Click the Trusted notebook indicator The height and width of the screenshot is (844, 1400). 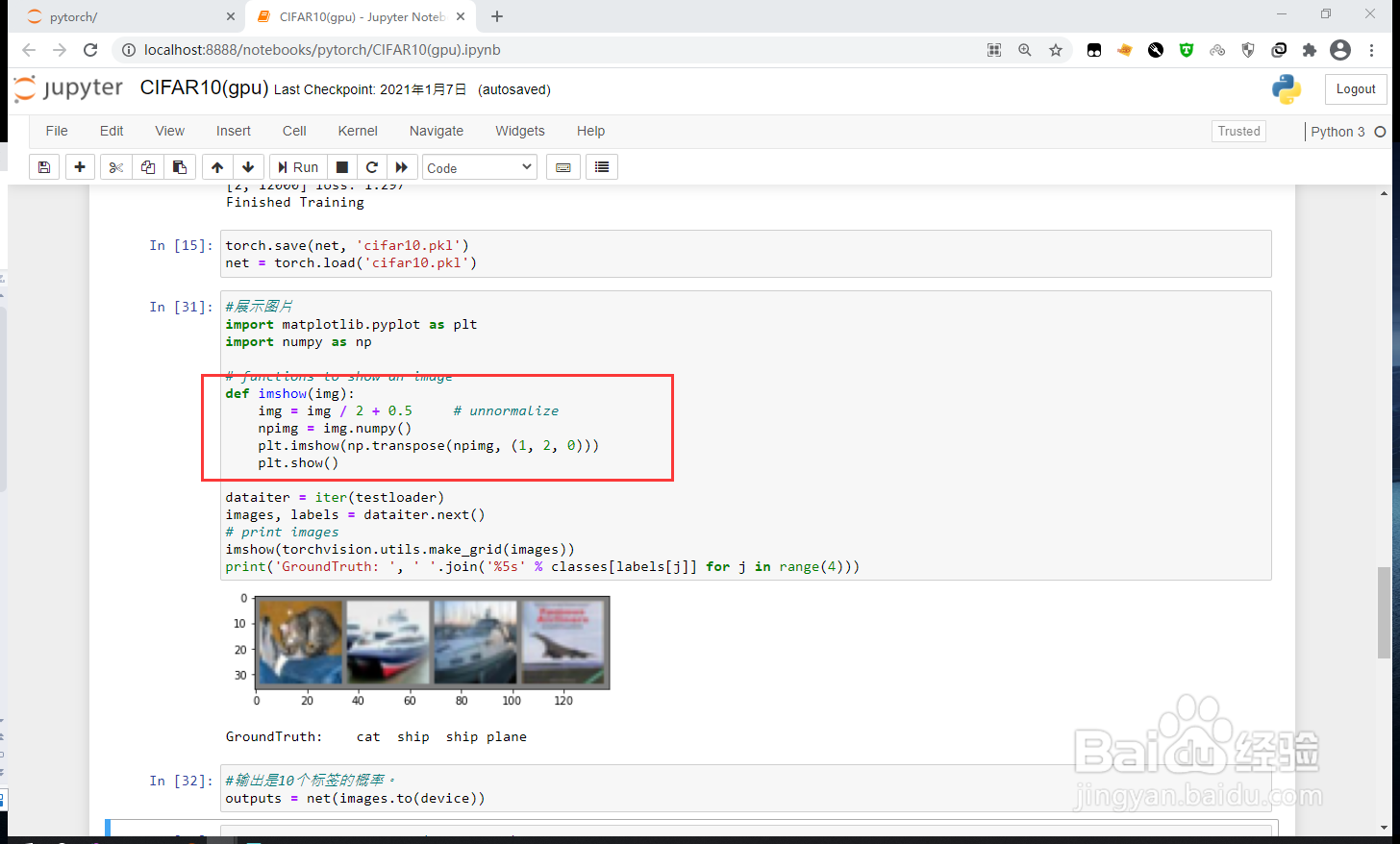pos(1238,132)
